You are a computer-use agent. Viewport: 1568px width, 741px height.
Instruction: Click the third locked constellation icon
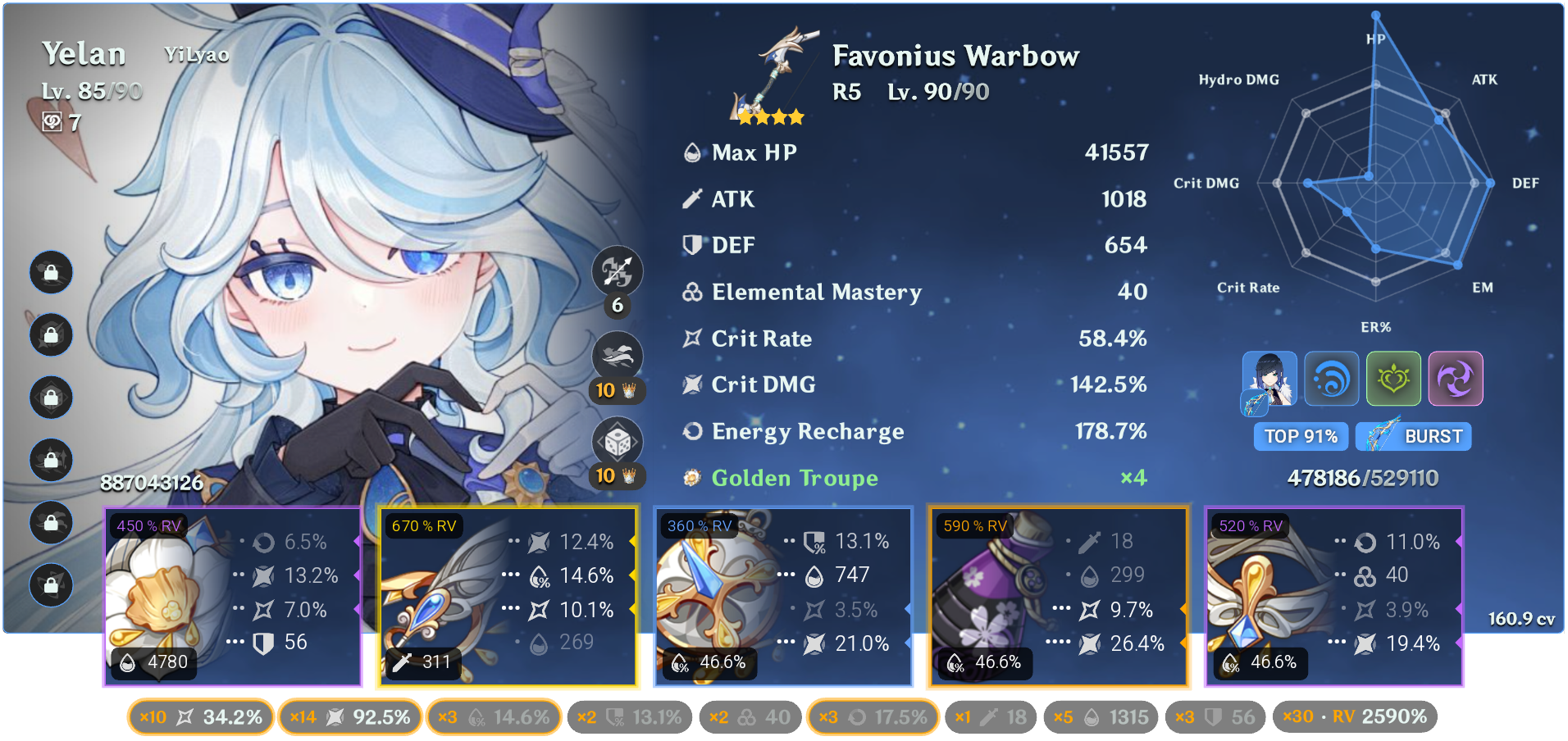point(51,398)
